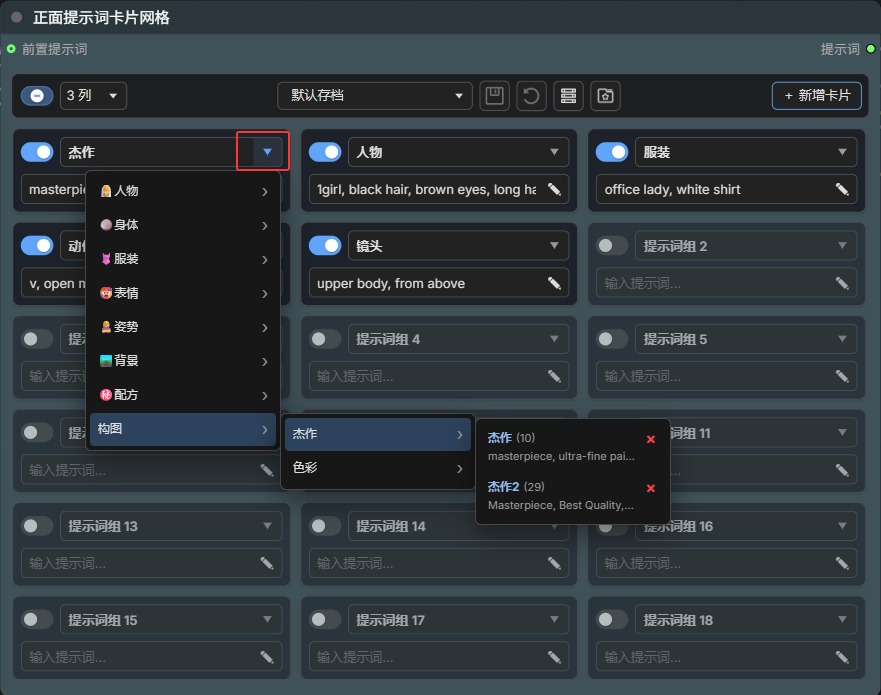
Task: Expand the 人物 card dropdown
Action: (x=555, y=152)
